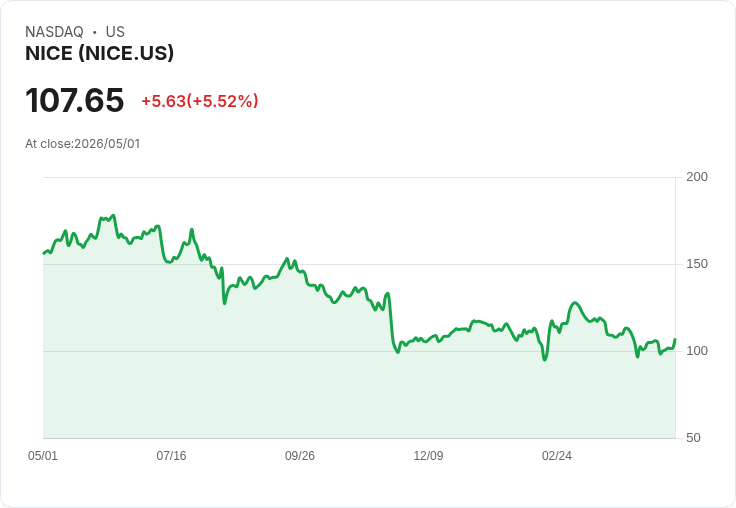Click the chart line's starting point at 05/01
Screen dimensions: 736x508
point(44,254)
